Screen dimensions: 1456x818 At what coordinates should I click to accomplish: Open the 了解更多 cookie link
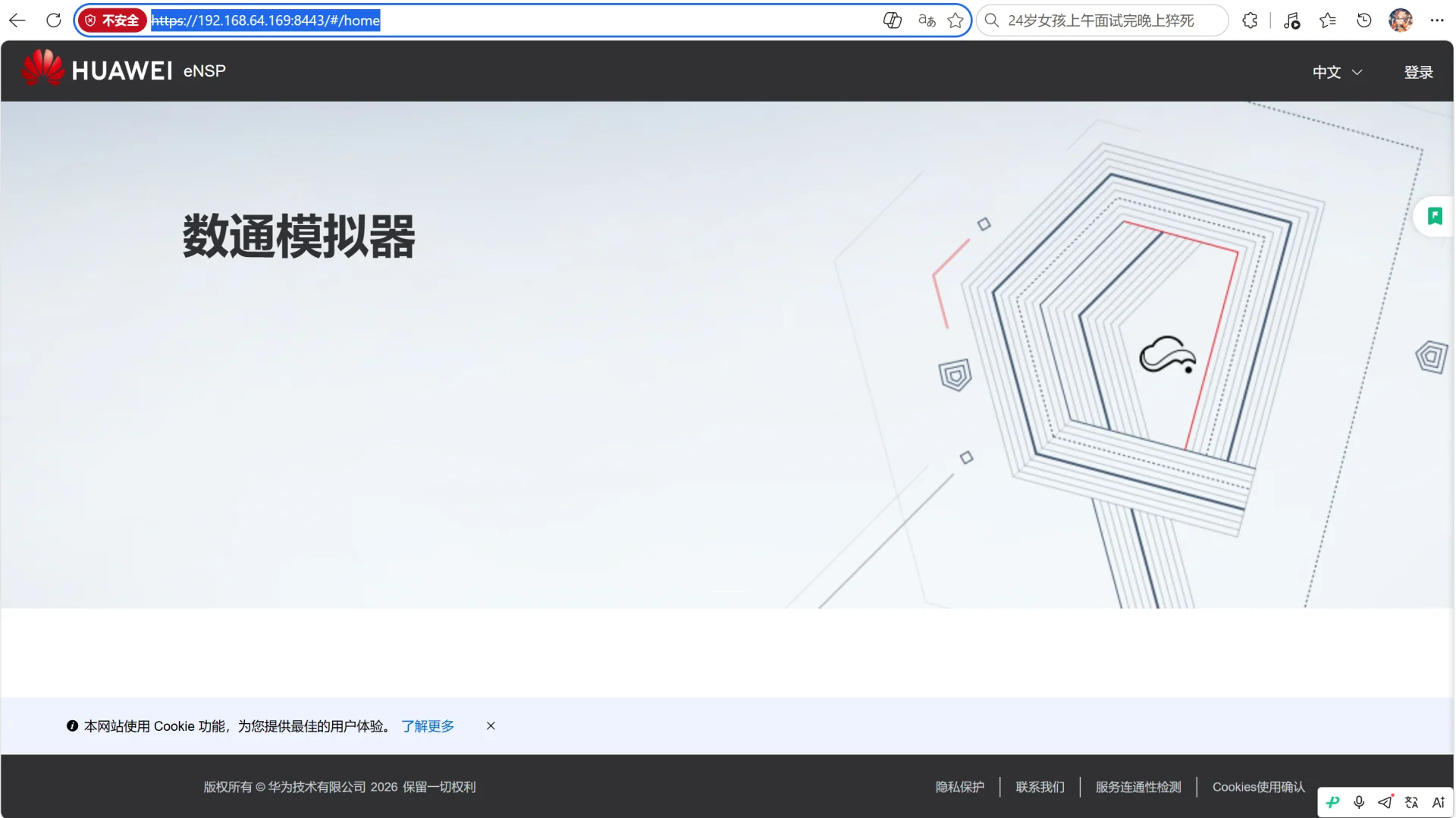[428, 726]
